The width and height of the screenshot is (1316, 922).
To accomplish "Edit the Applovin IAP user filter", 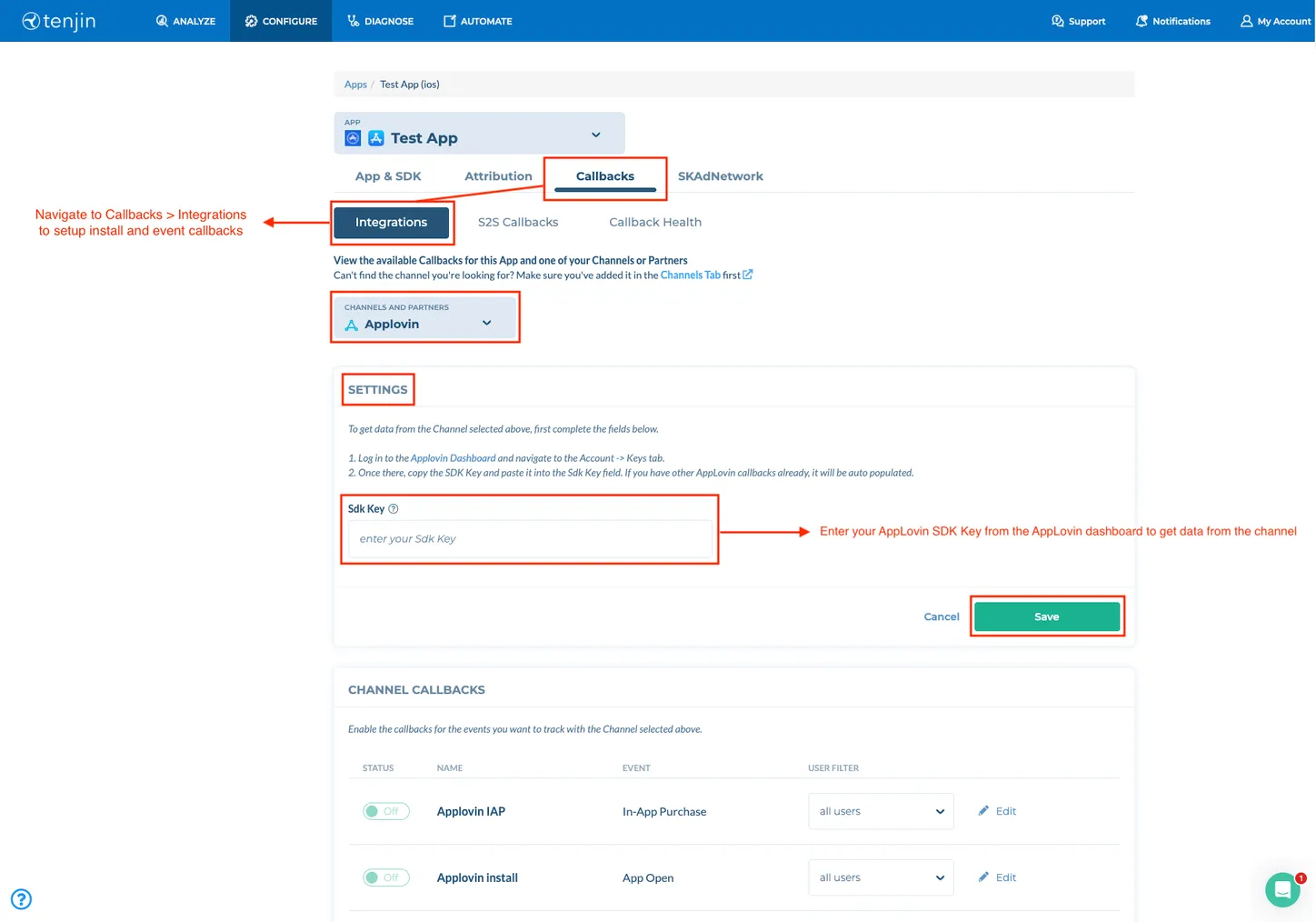I will tap(997, 810).
